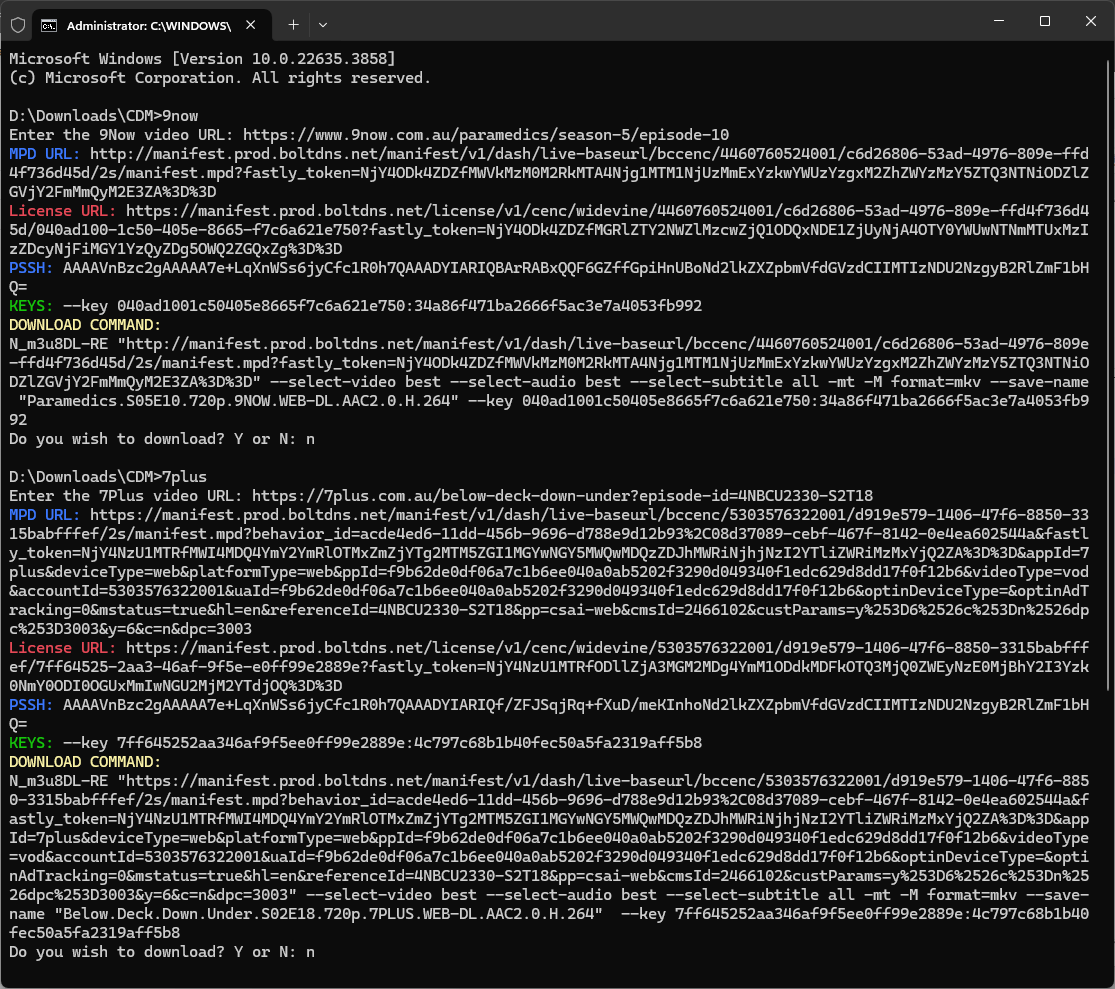Click the Paramedics.S05E10 save-name text
This screenshot has width=1115, height=989.
pos(238,401)
